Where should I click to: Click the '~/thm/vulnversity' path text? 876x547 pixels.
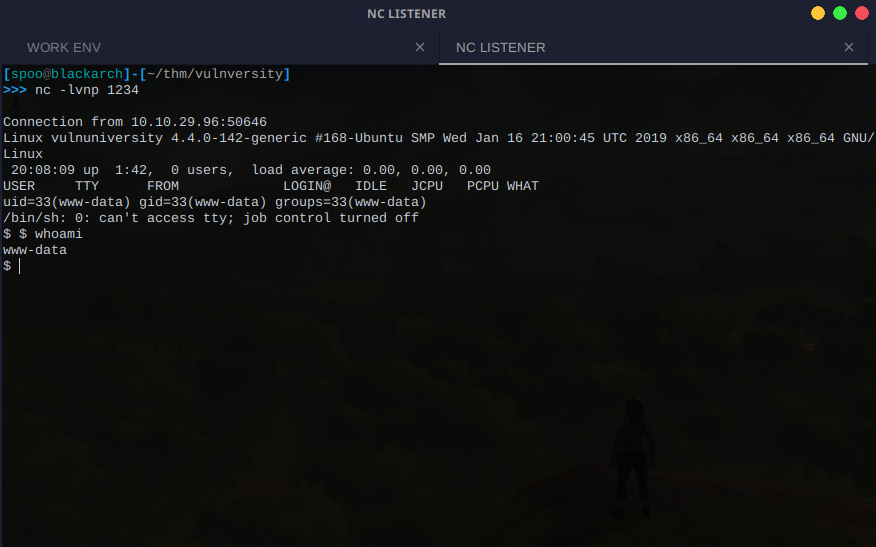pos(215,74)
